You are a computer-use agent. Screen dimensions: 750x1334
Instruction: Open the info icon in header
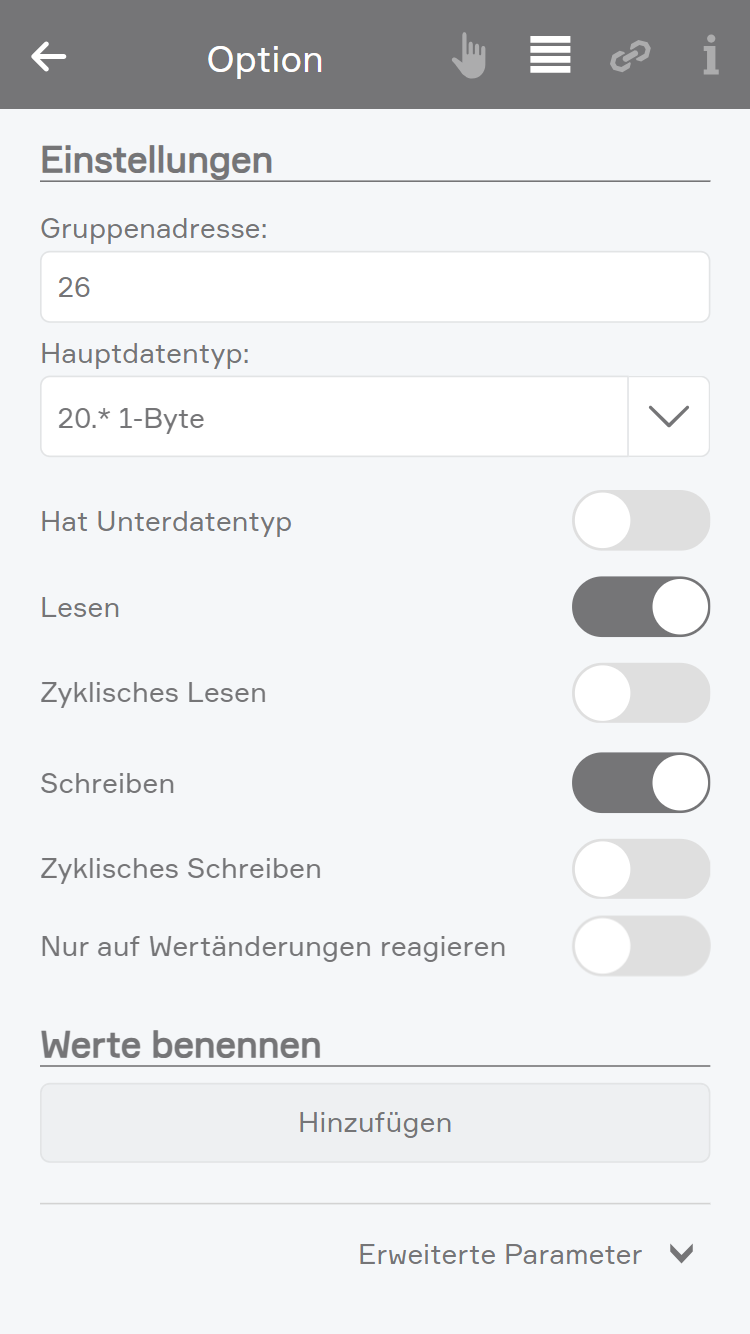tap(710, 56)
